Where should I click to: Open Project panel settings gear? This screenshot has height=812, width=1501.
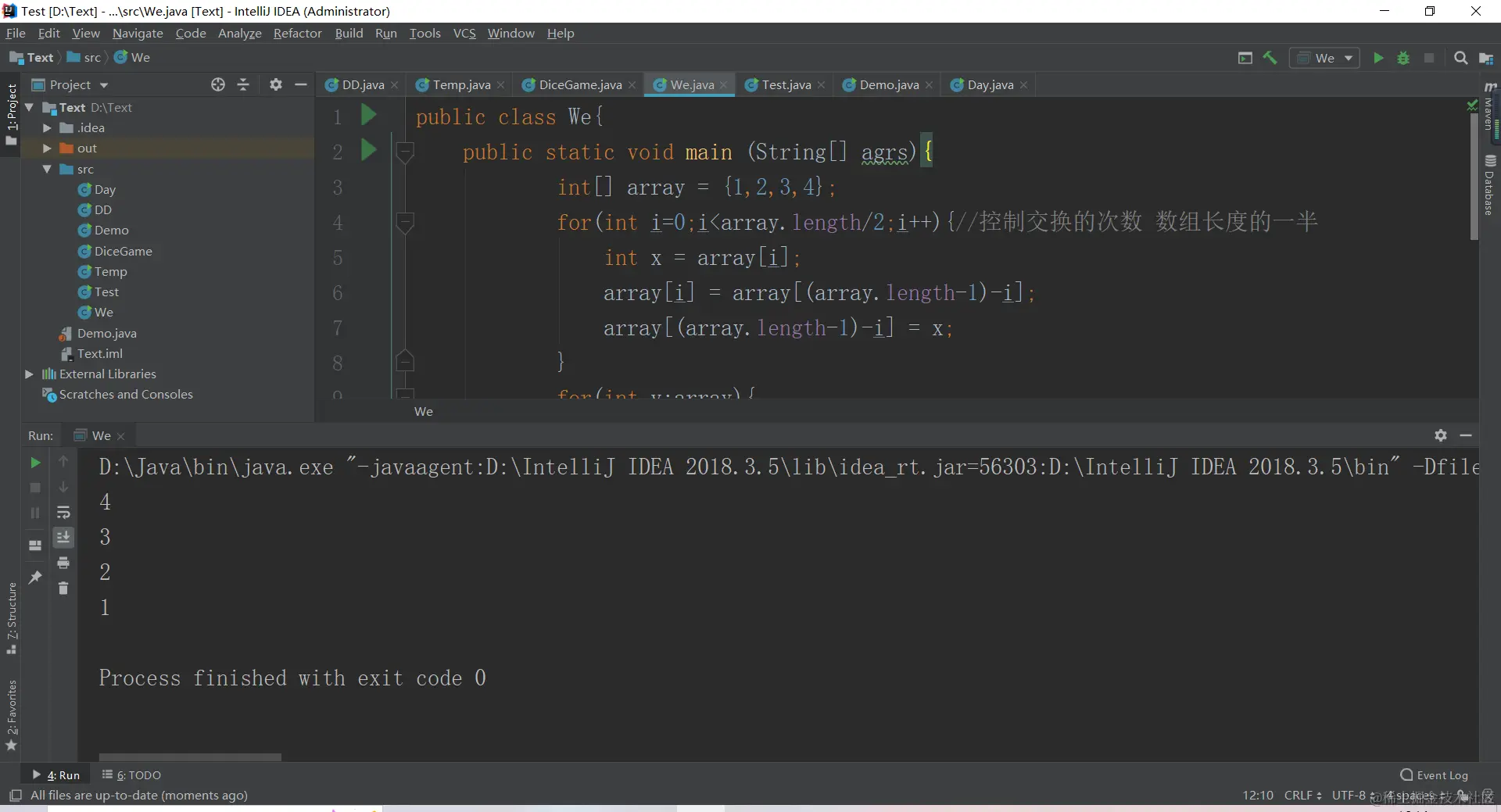coord(275,84)
